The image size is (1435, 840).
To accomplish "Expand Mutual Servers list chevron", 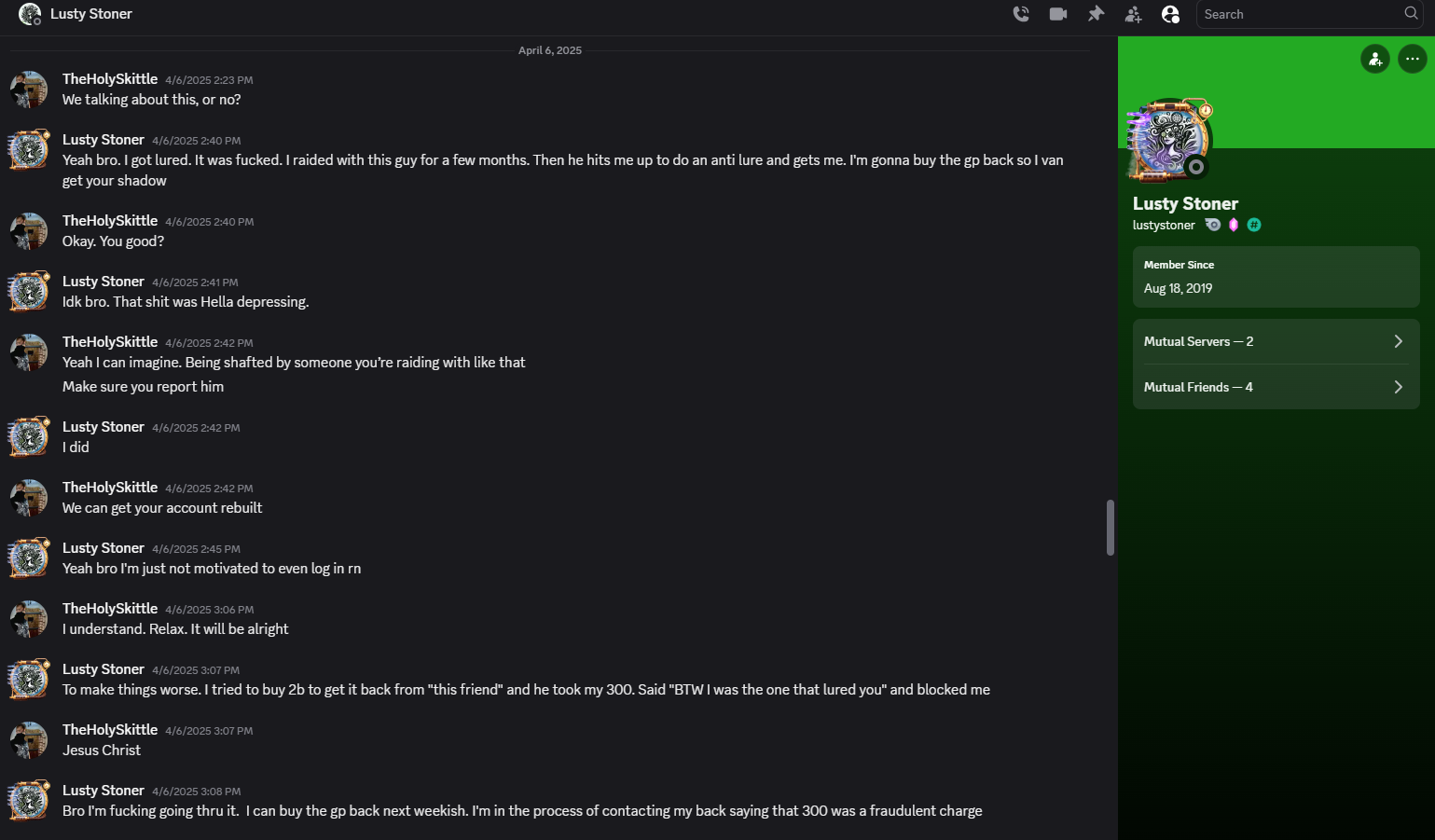I will (x=1399, y=341).
